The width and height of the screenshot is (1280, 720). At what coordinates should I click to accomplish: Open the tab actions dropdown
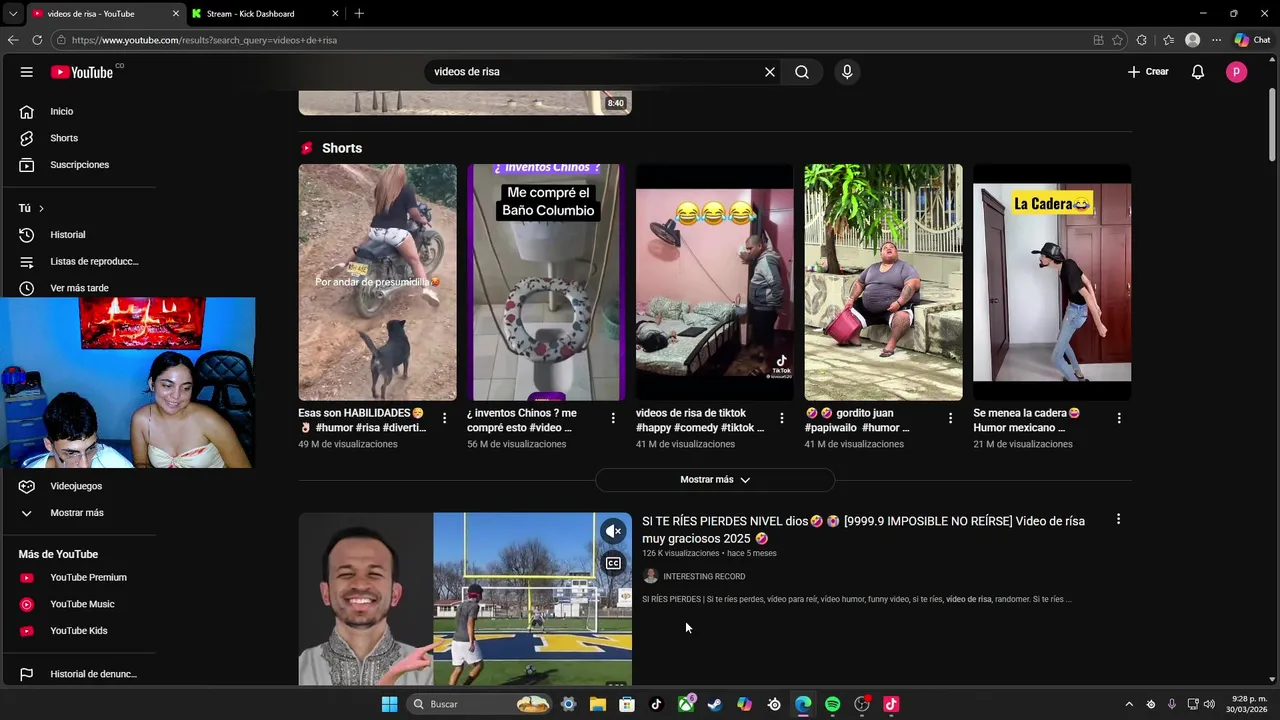[13, 14]
